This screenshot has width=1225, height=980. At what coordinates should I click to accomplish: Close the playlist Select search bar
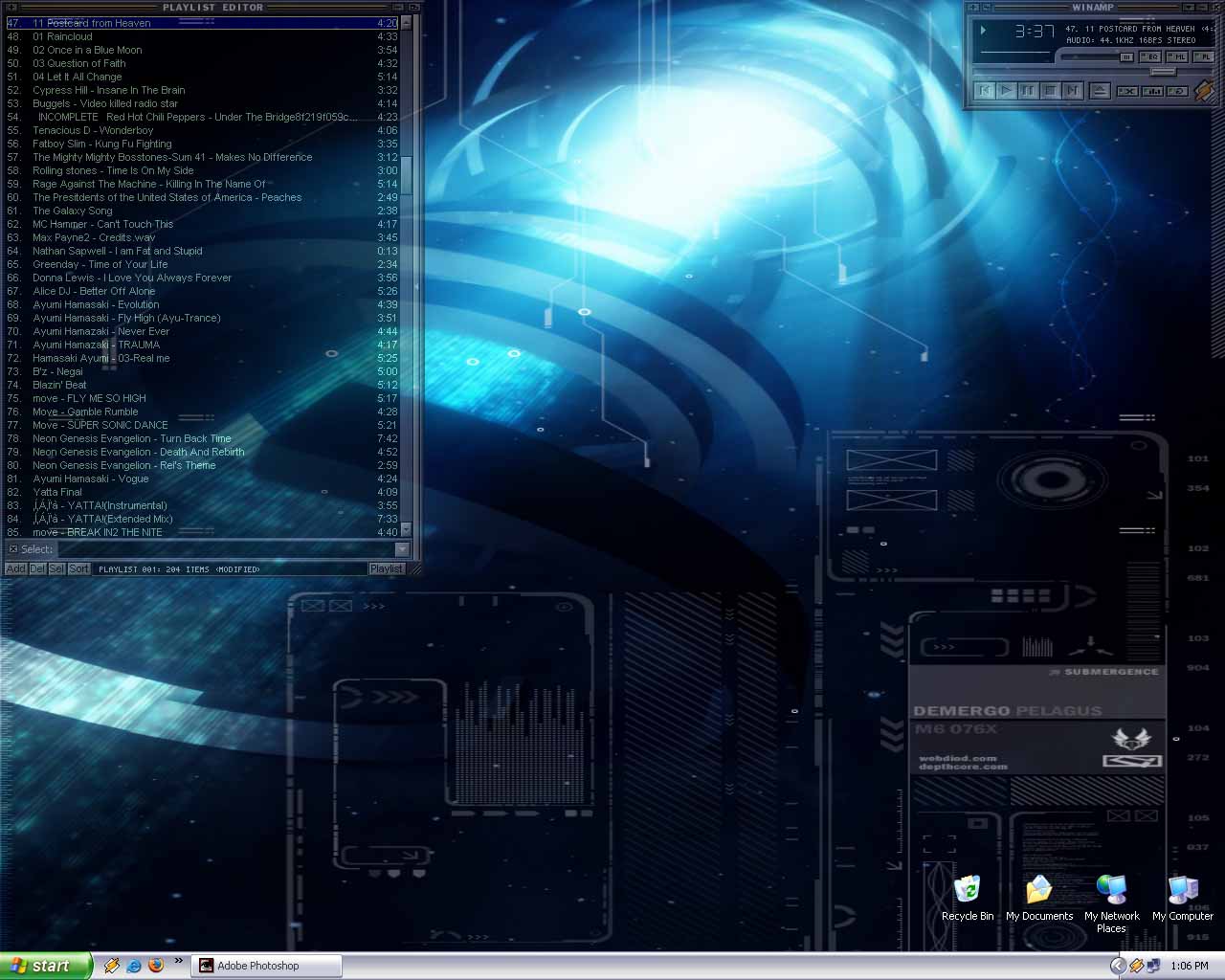coord(12,549)
